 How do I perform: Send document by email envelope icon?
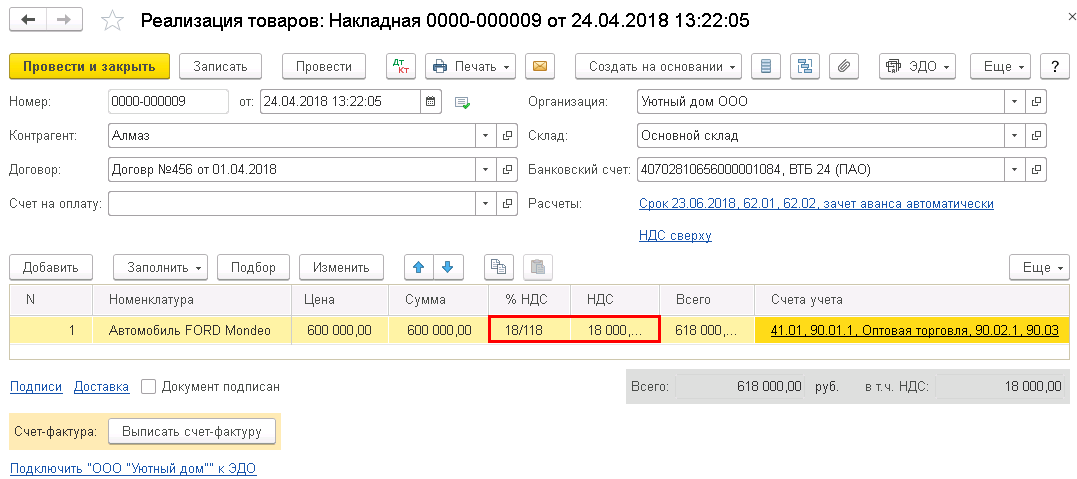coord(540,67)
